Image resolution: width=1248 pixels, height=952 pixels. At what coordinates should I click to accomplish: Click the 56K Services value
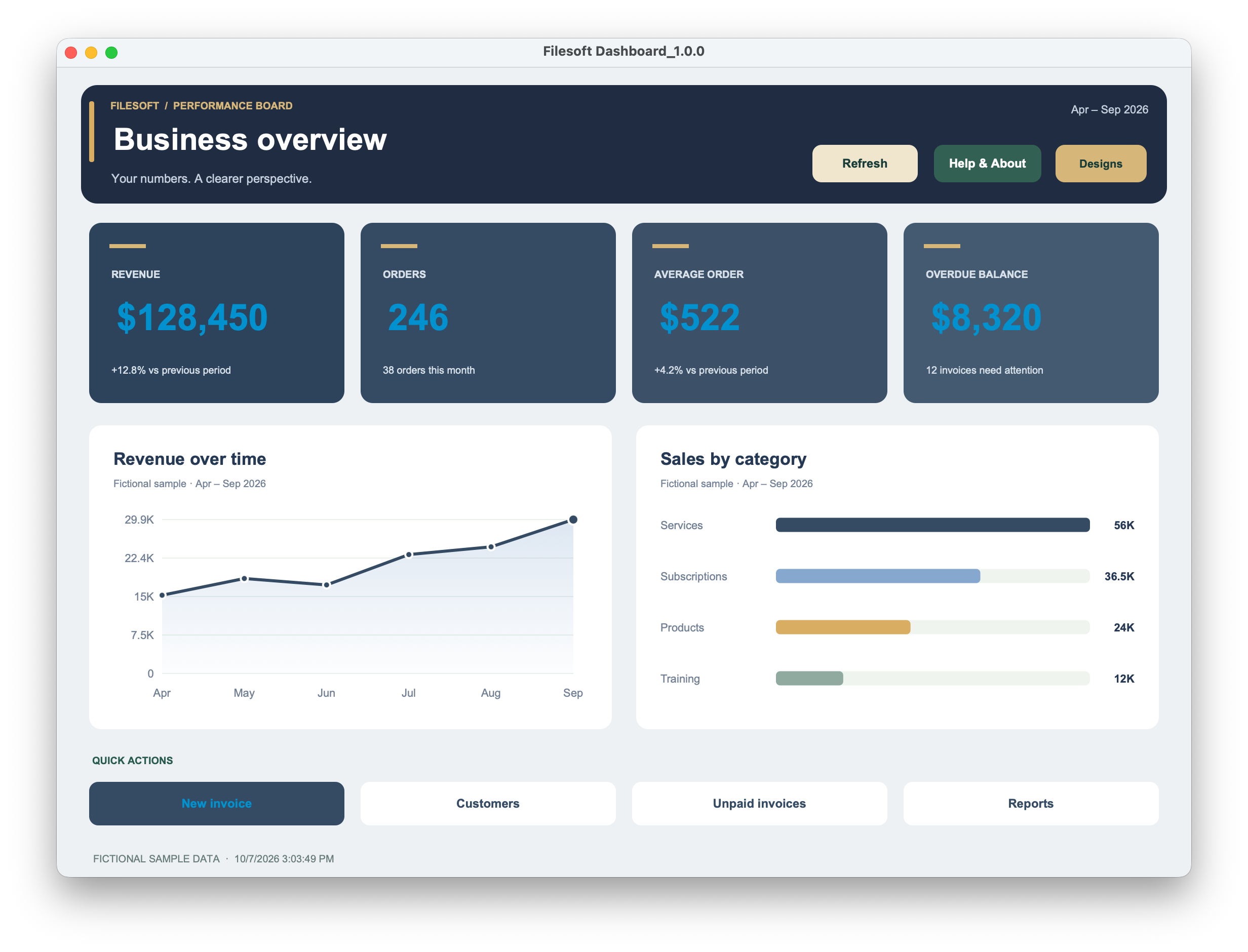pos(1123,525)
